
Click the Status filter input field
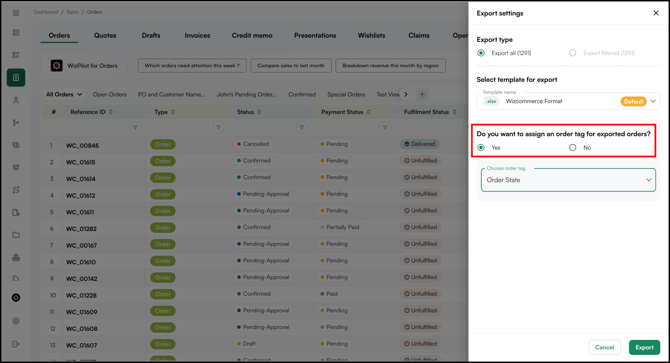pyautogui.click(x=262, y=127)
